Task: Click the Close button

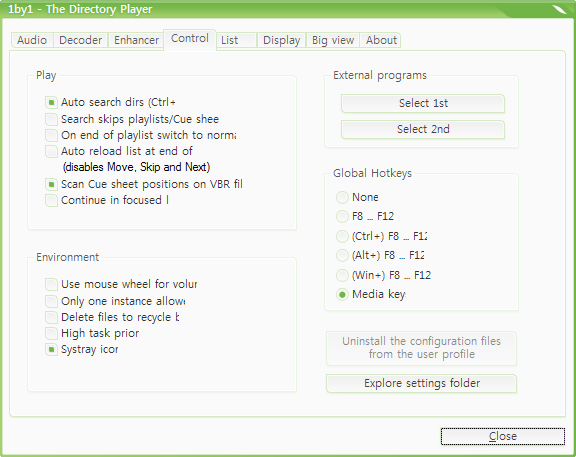Action: tap(503, 436)
